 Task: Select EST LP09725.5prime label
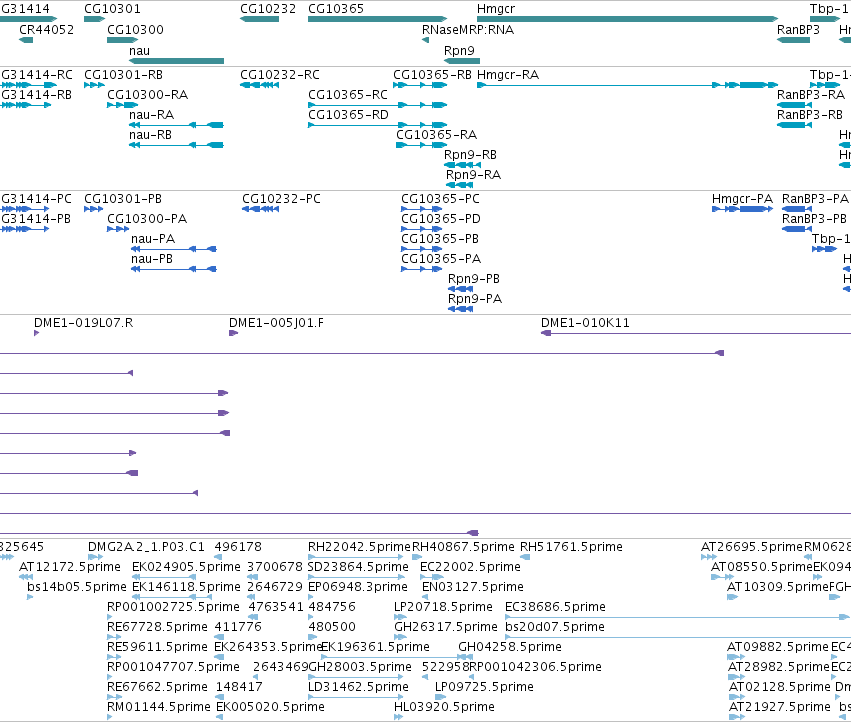pyautogui.click(x=484, y=687)
